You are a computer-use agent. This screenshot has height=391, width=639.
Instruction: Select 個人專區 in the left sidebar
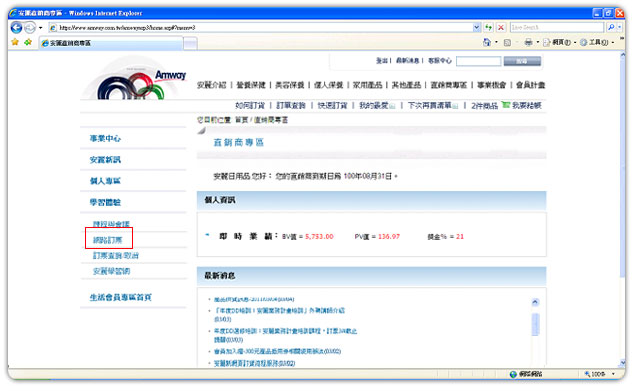pyautogui.click(x=105, y=181)
